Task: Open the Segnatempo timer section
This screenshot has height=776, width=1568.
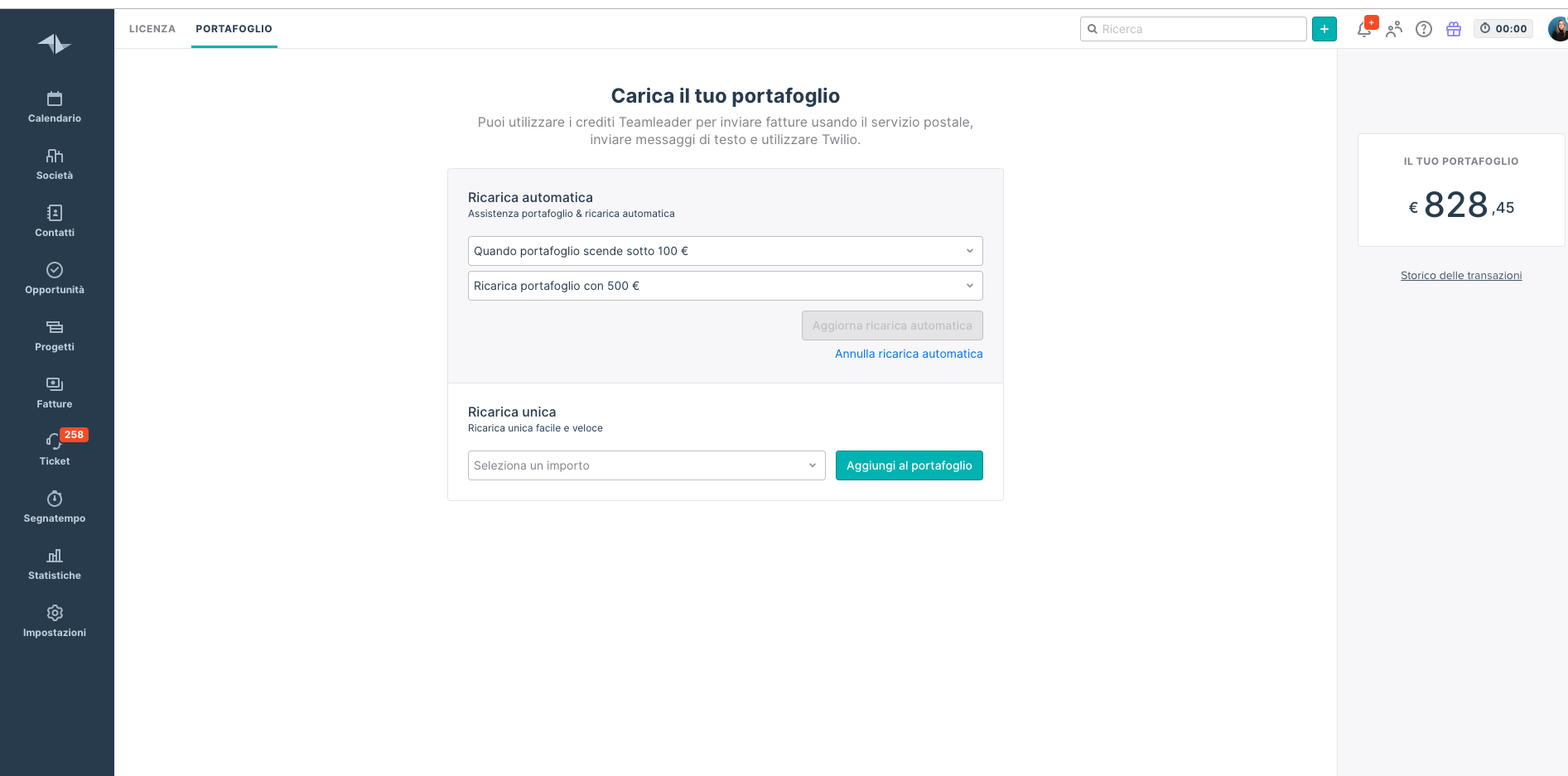Action: [x=55, y=508]
